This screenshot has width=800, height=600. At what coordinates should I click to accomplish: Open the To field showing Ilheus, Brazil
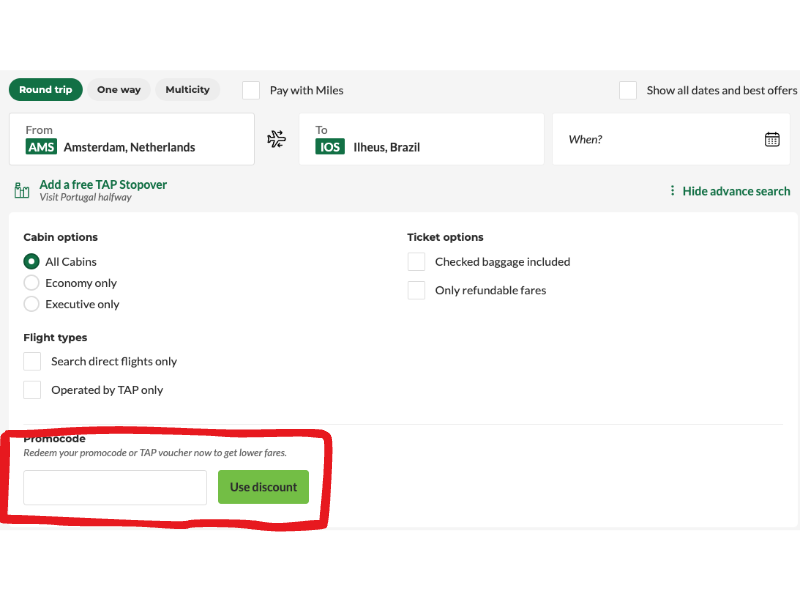(421, 139)
